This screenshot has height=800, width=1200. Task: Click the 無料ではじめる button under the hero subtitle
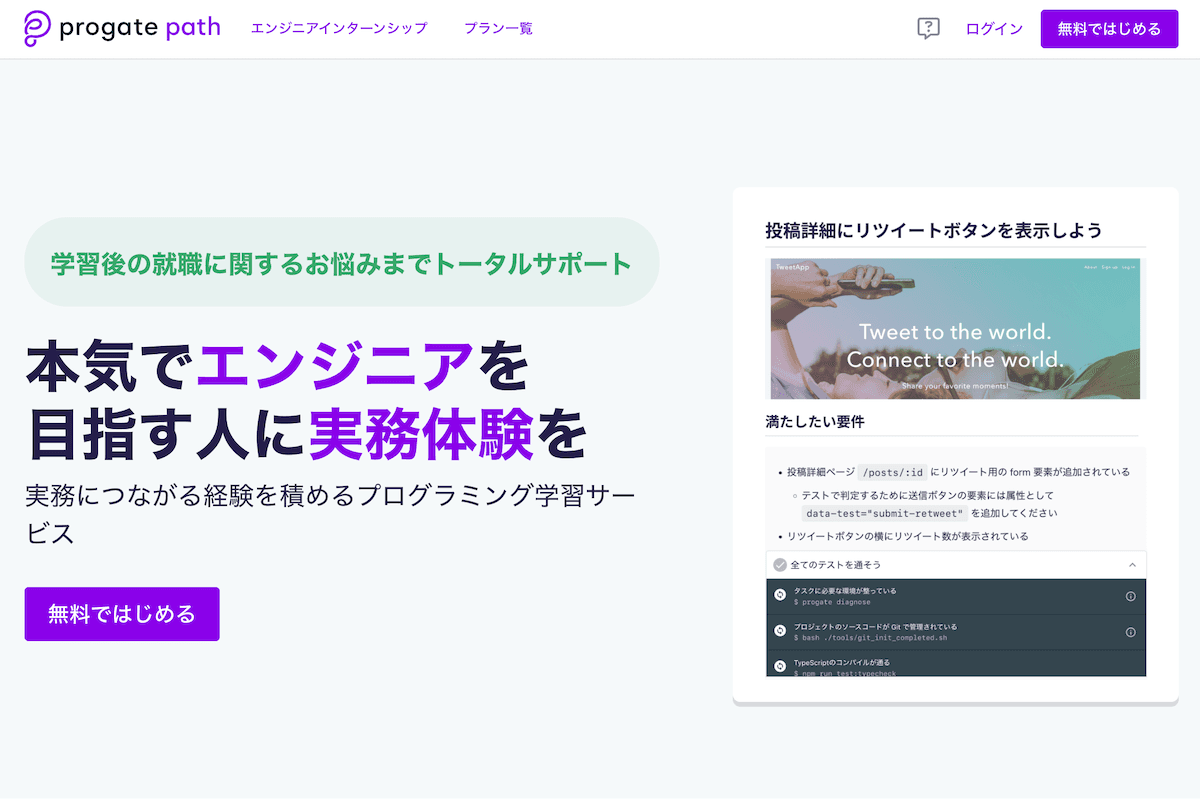(x=122, y=614)
